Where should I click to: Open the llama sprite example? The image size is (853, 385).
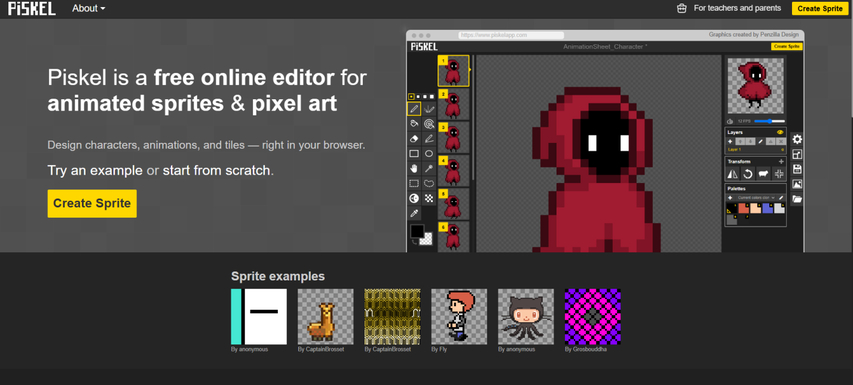pyautogui.click(x=325, y=316)
